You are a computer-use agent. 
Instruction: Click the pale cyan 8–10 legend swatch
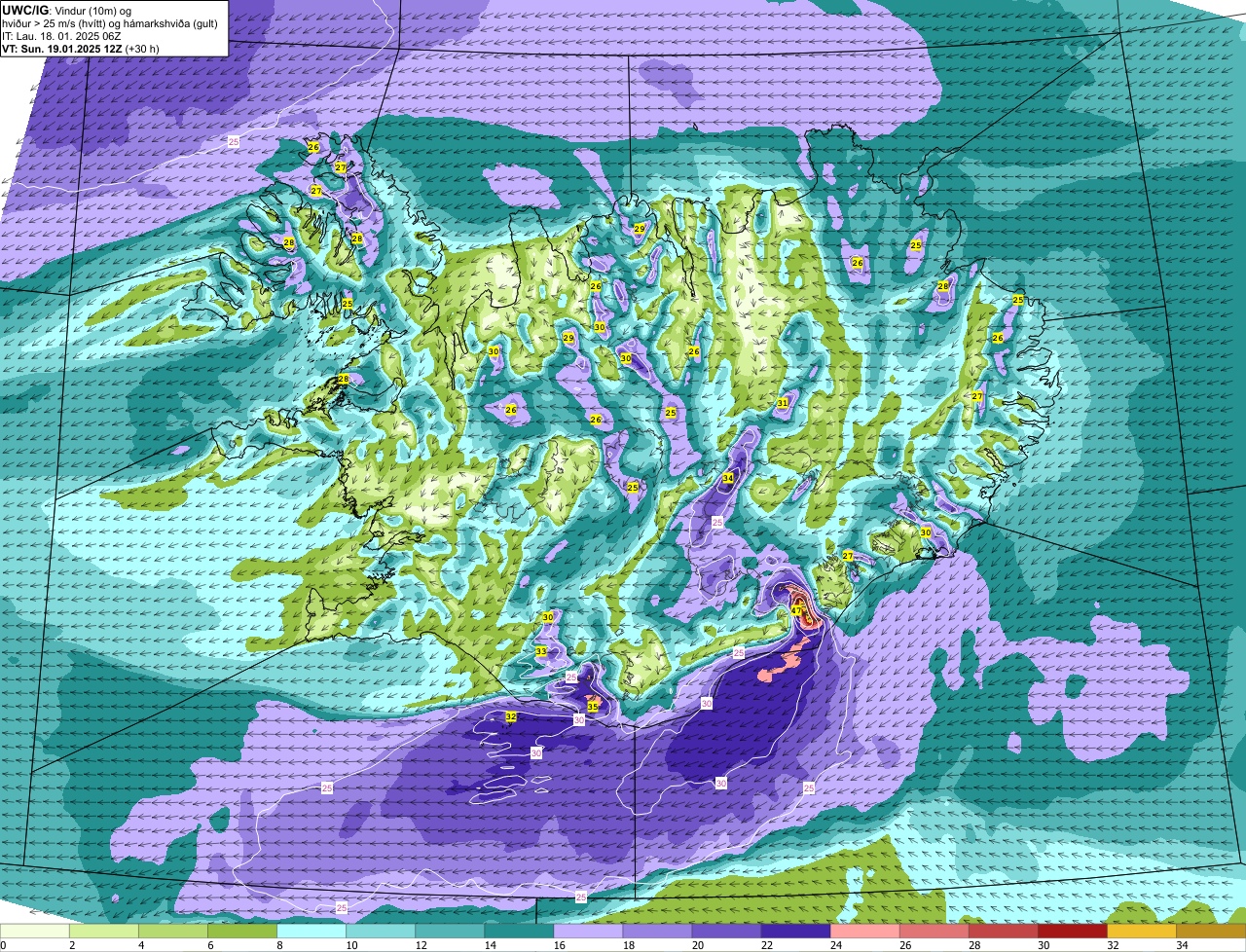[312, 931]
